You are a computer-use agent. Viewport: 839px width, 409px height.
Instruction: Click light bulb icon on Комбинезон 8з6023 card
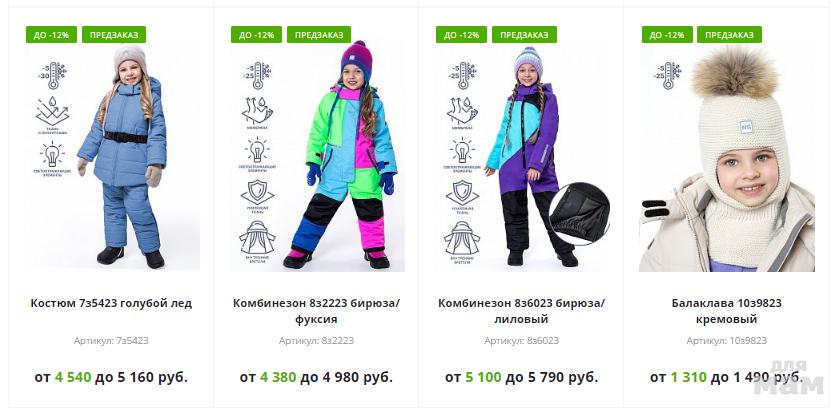[x=462, y=150]
